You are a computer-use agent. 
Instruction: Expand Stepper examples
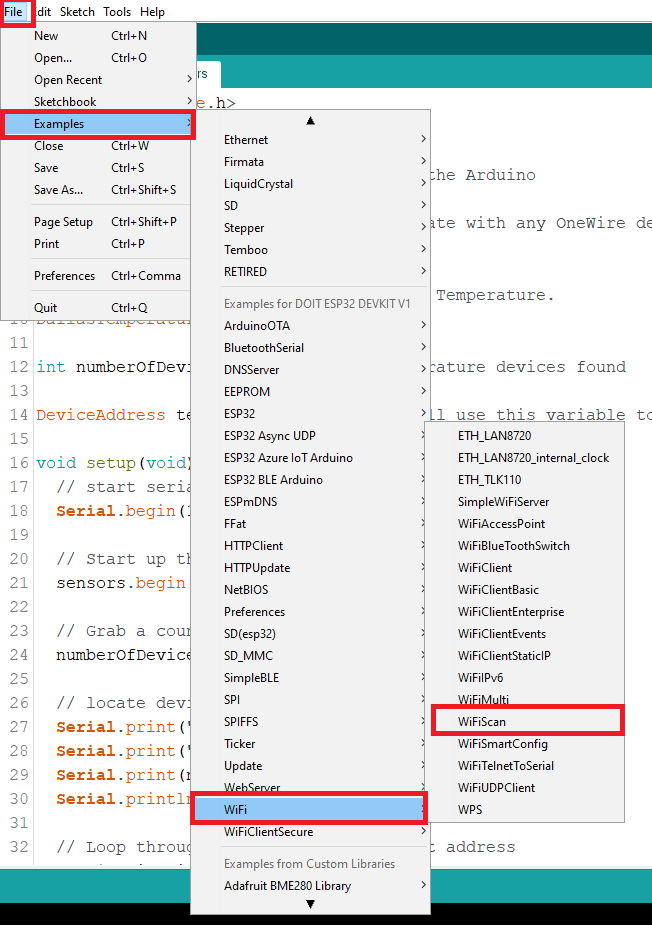[310, 228]
